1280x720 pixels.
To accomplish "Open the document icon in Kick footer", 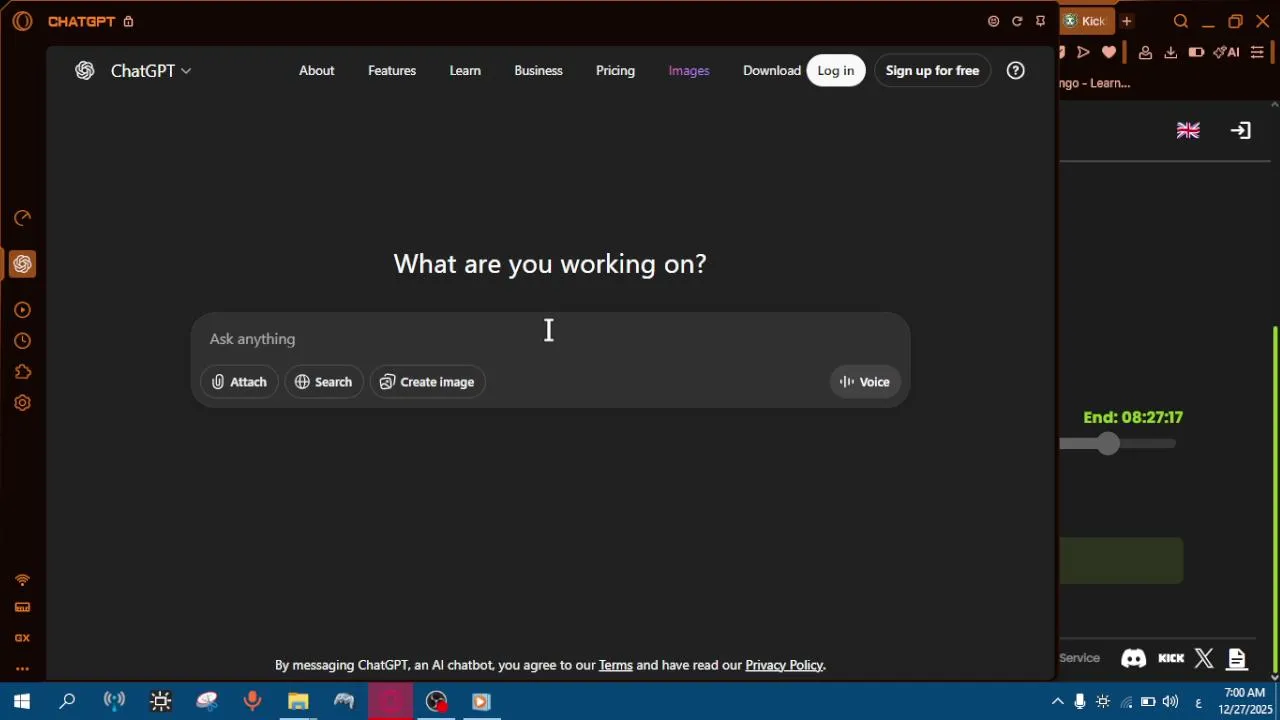I will [x=1237, y=658].
